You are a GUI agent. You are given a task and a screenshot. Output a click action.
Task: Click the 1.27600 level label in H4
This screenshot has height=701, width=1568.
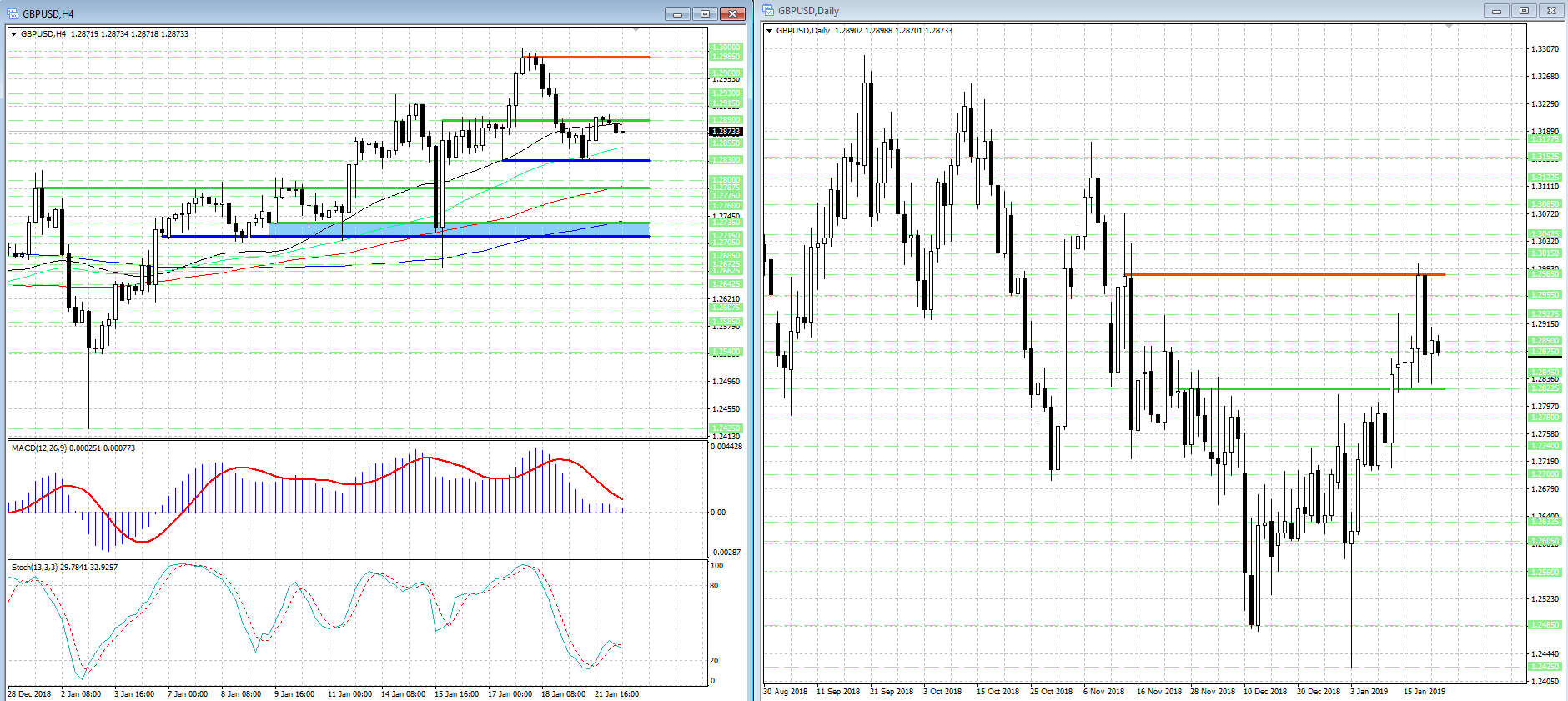(x=726, y=206)
